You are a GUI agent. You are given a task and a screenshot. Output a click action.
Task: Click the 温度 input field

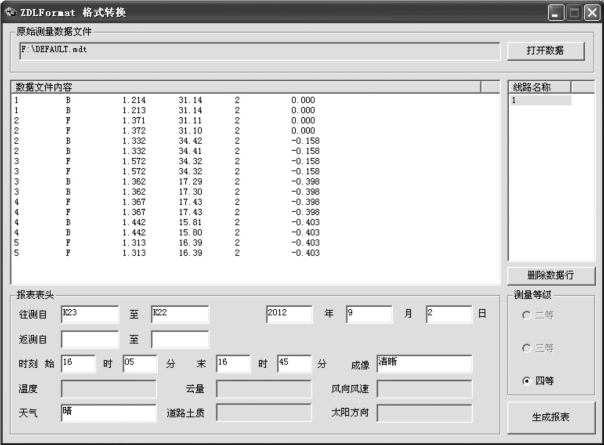(109, 389)
